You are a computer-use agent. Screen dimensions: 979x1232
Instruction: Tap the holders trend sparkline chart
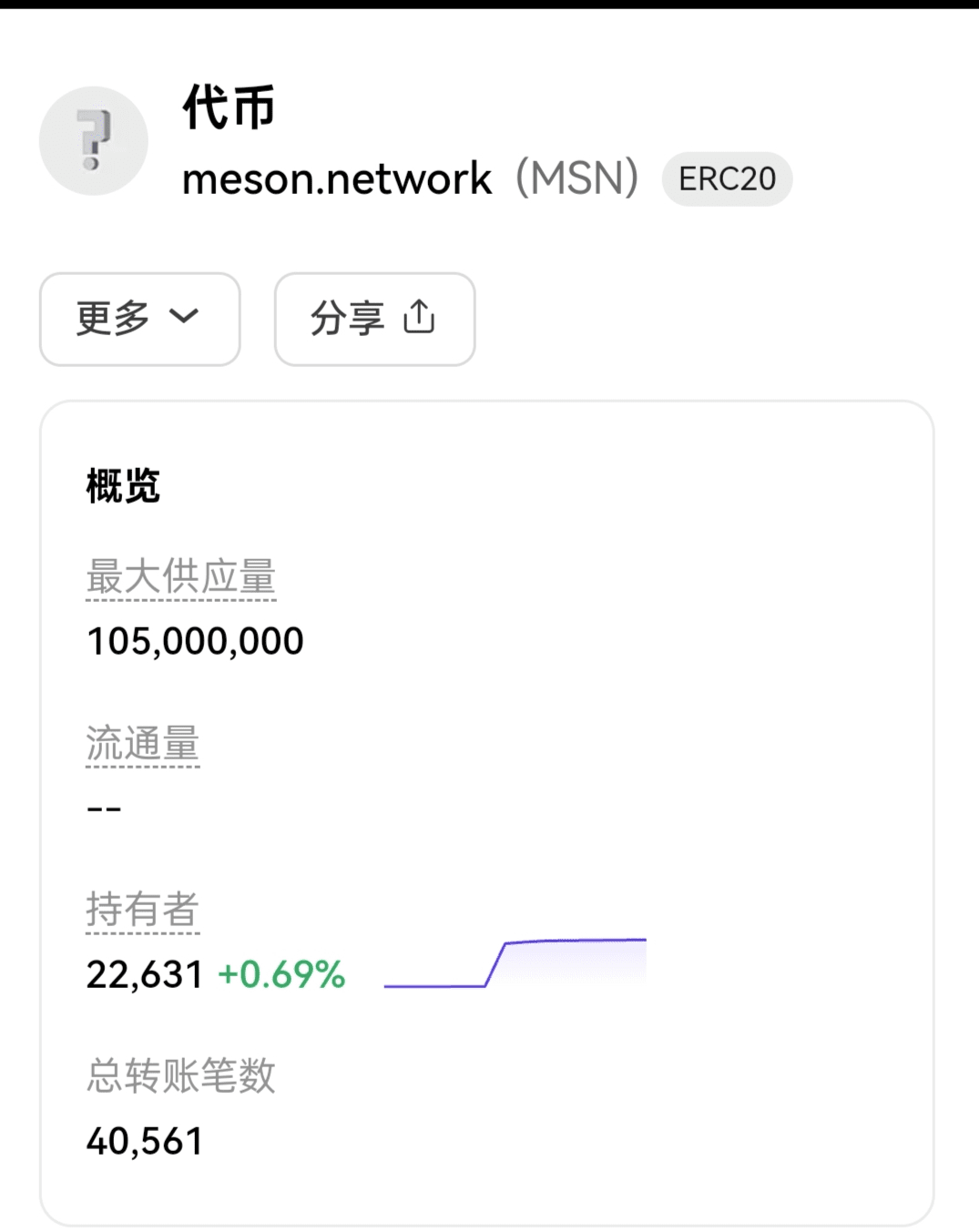pyautogui.click(x=515, y=962)
